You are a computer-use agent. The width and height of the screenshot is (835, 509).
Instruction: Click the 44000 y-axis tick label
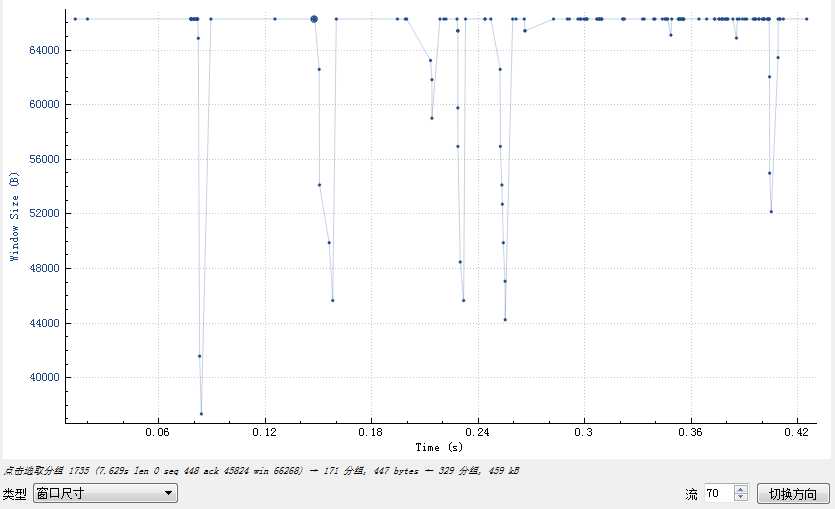(44, 323)
